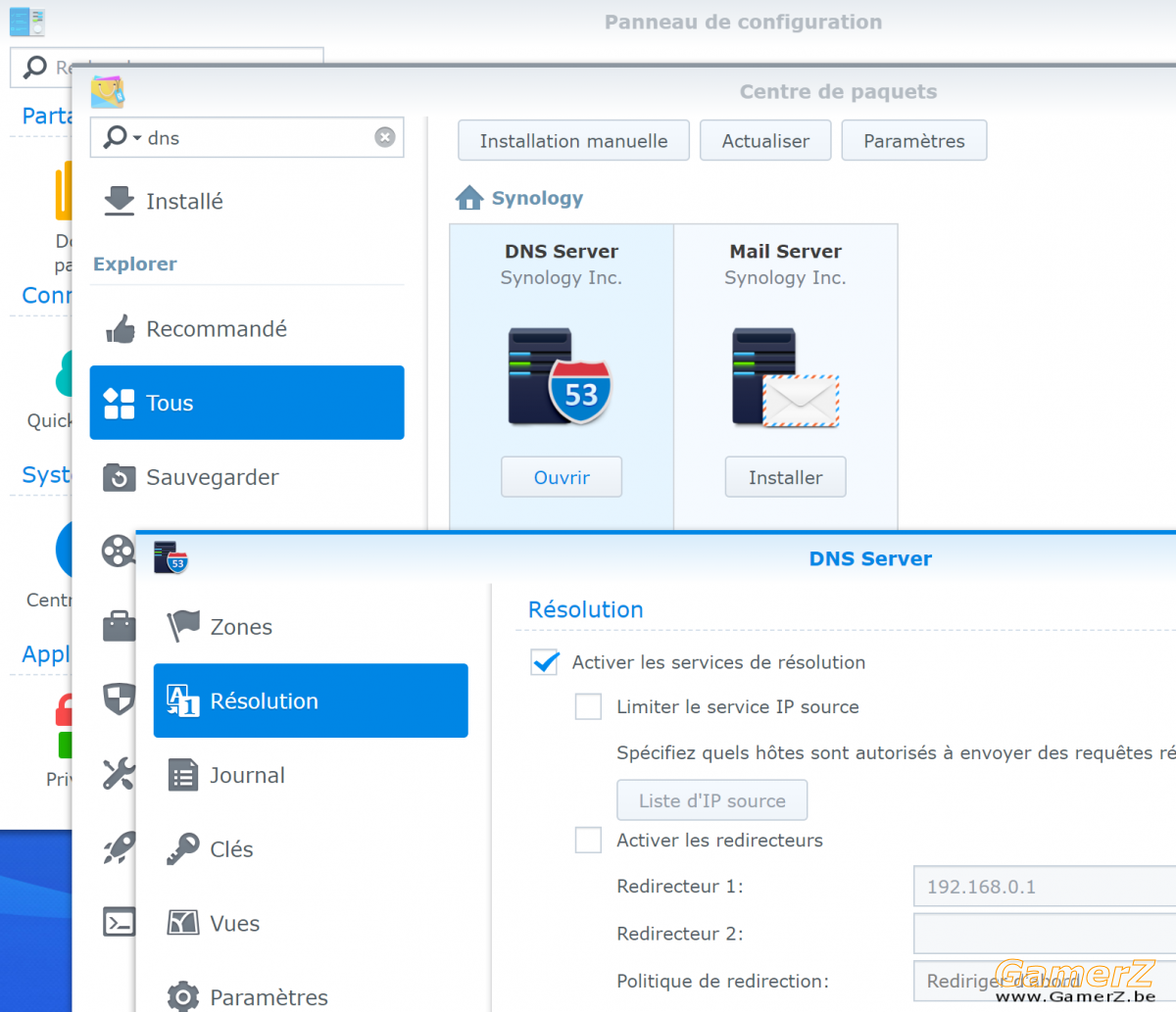Open the Journal section
1176x1012 pixels.
(311, 775)
